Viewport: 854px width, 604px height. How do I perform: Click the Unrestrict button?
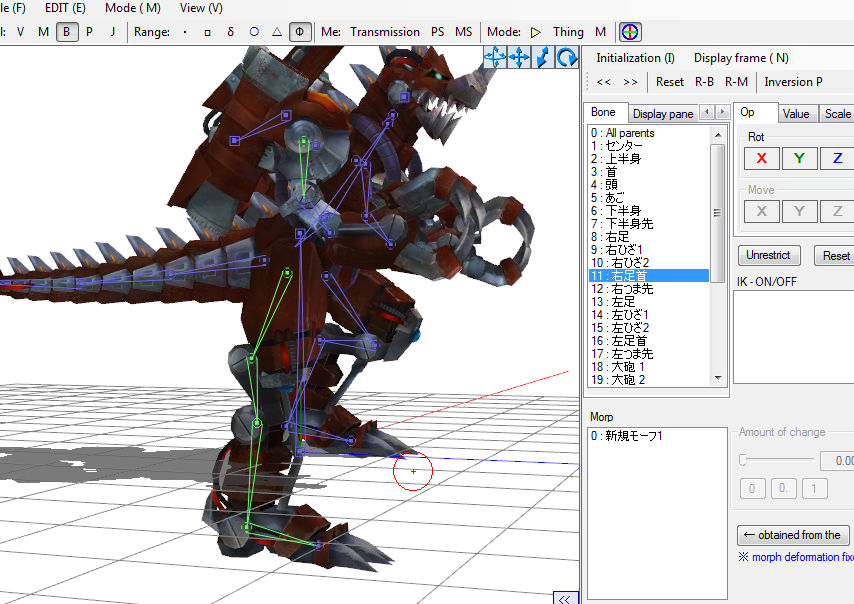click(x=768, y=256)
